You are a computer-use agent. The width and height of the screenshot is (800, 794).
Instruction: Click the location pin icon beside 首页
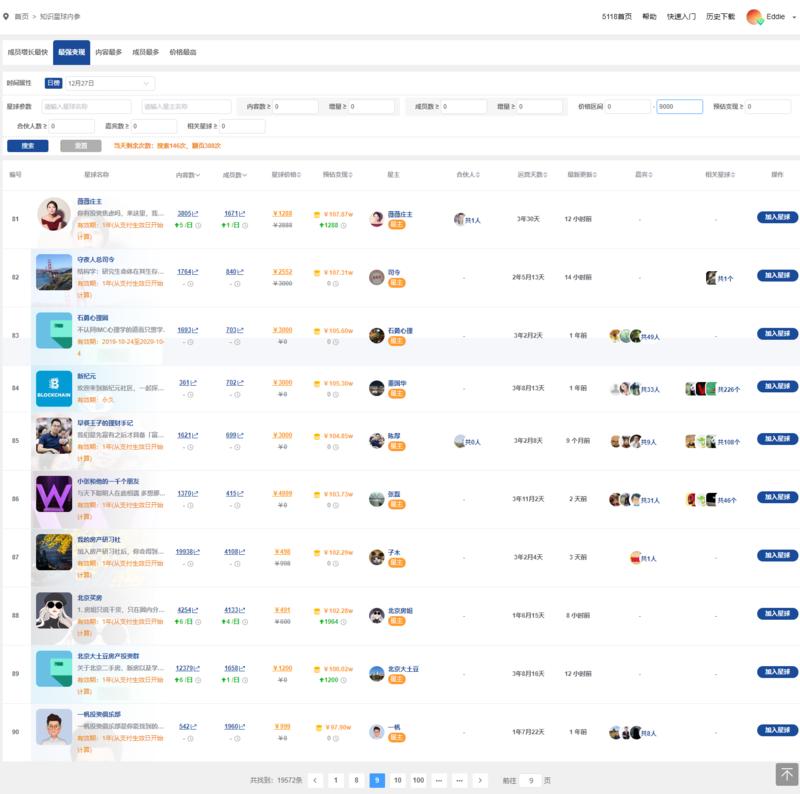pyautogui.click(x=7, y=17)
